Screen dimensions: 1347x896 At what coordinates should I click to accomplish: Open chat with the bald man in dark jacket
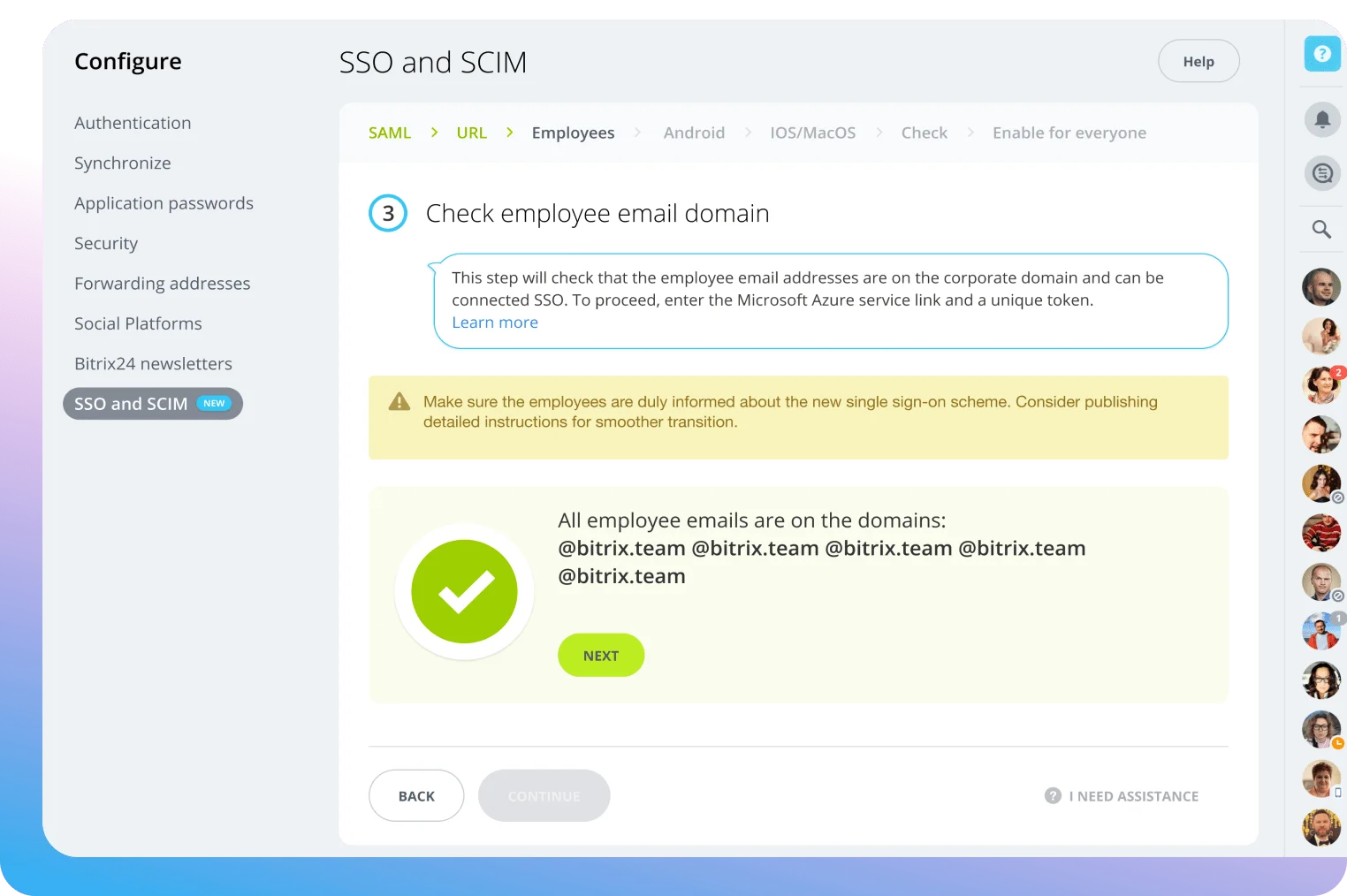[1321, 287]
